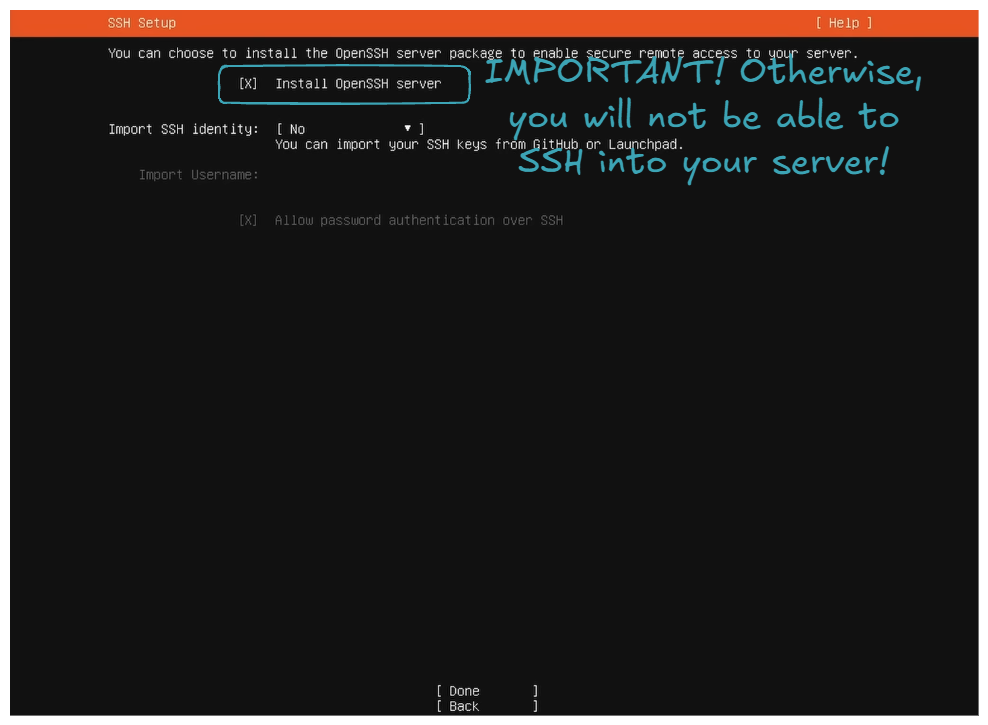Screen dimensions: 988x725
Task: Click the 'Allow password authentication over SSH' label
Action: click(418, 220)
